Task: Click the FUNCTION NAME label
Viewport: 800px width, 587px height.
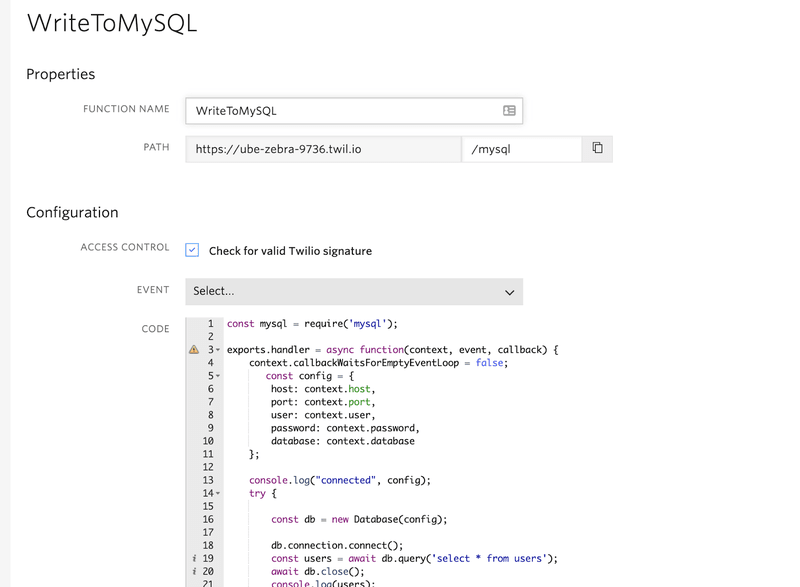Action: [x=126, y=109]
